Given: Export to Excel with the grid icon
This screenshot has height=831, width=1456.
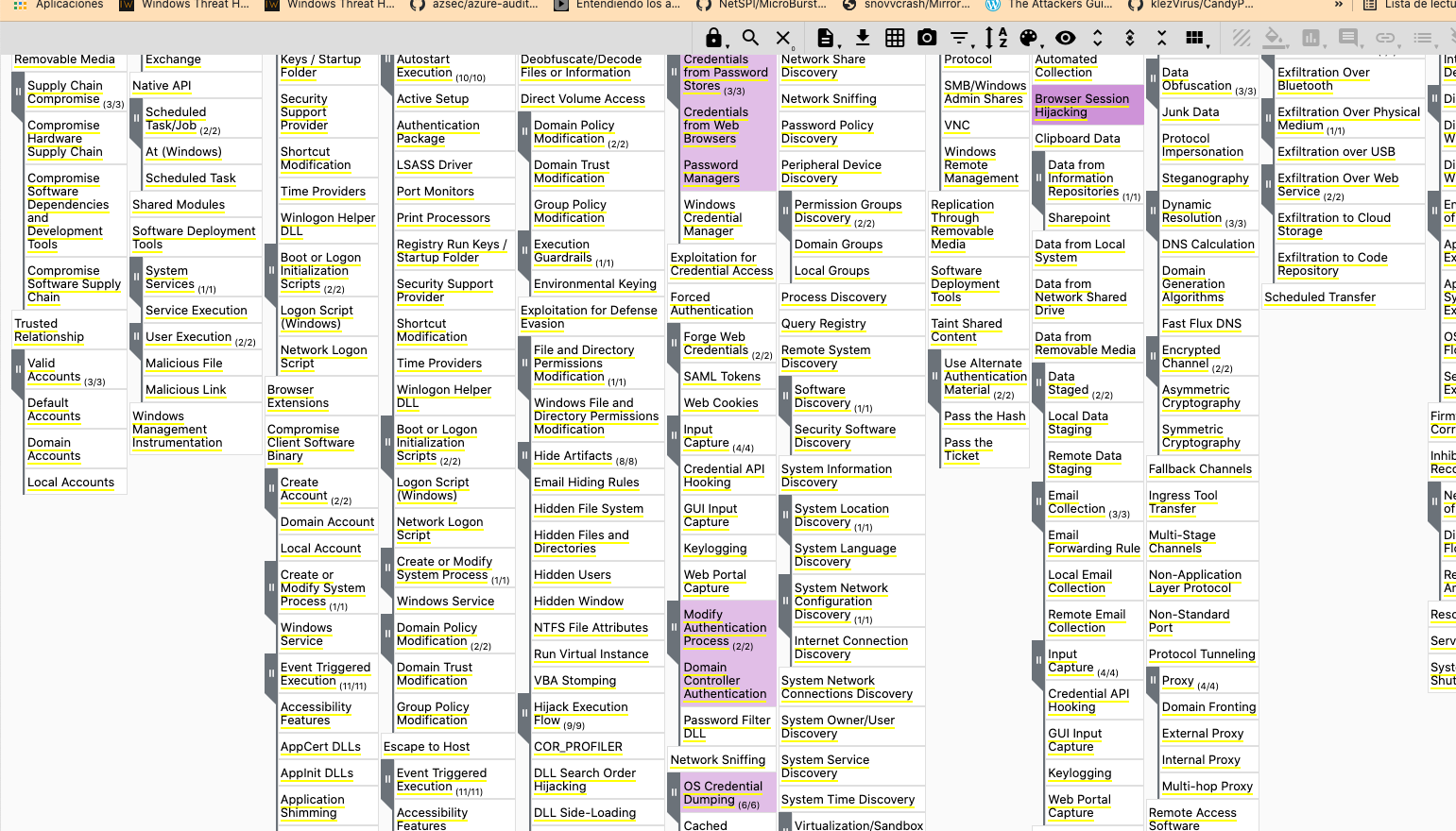Looking at the screenshot, I should pyautogui.click(x=895, y=38).
